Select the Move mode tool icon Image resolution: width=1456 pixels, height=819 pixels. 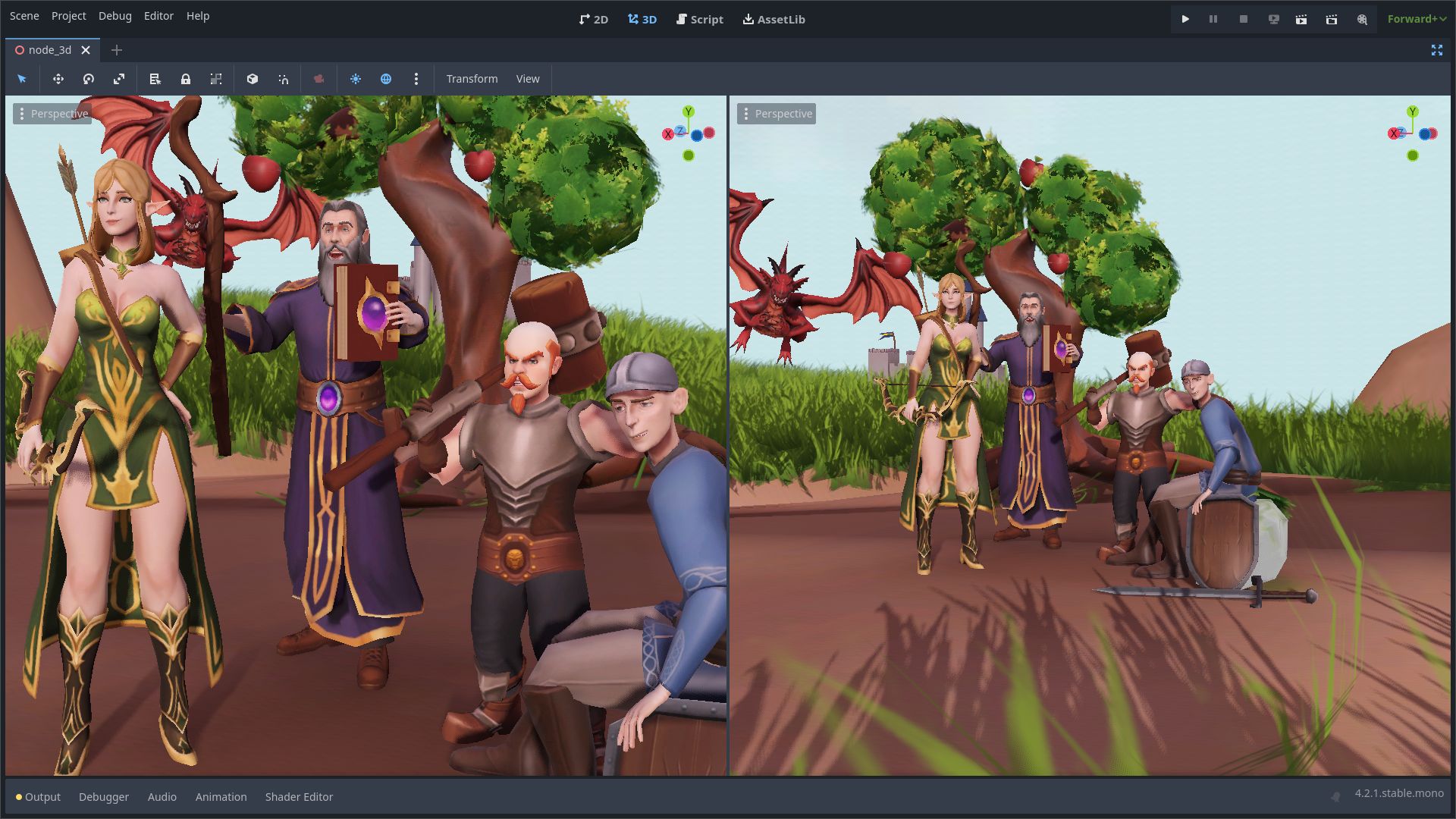(58, 79)
